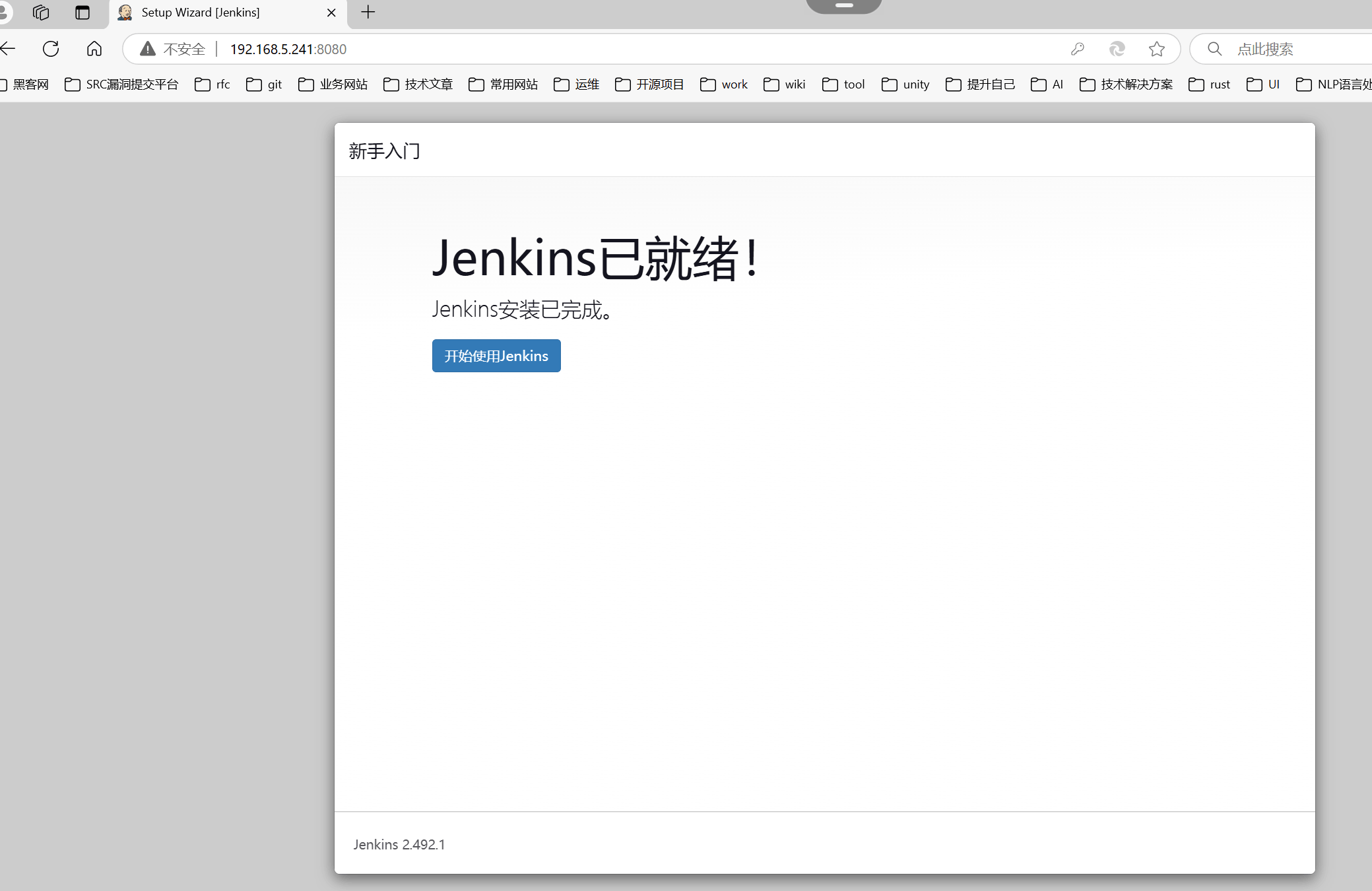This screenshot has height=891, width=1372.
Task: Click the 新手入门 dialog title
Action: pos(385,151)
